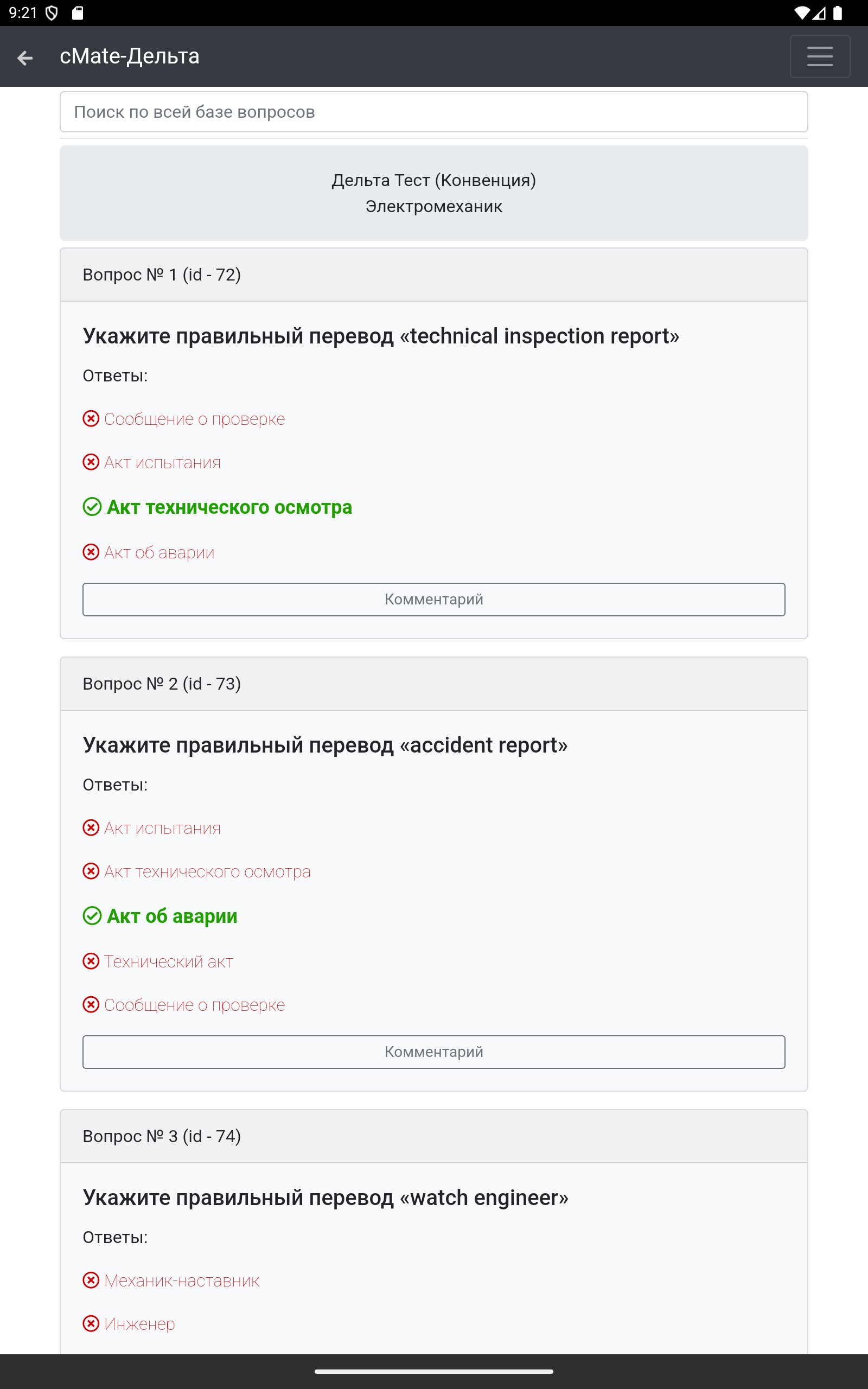Viewport: 868px width, 1389px height.
Task: Click the search field for all questions
Action: tap(433, 112)
